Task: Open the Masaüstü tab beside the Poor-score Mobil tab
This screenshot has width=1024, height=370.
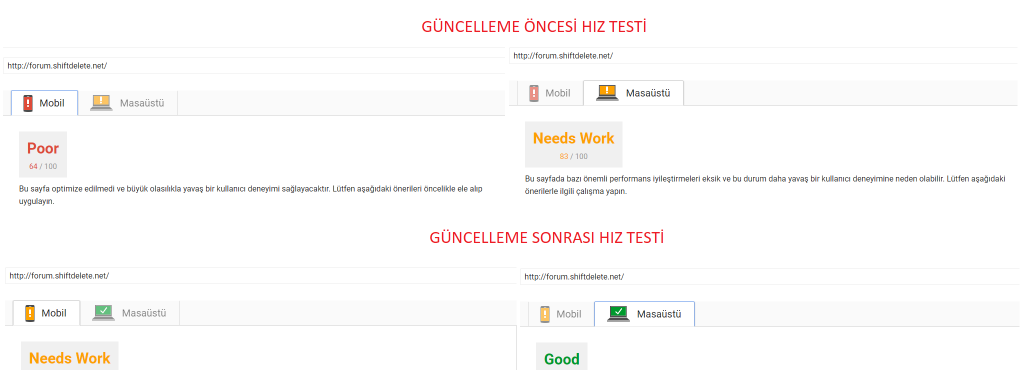Action: tap(127, 103)
